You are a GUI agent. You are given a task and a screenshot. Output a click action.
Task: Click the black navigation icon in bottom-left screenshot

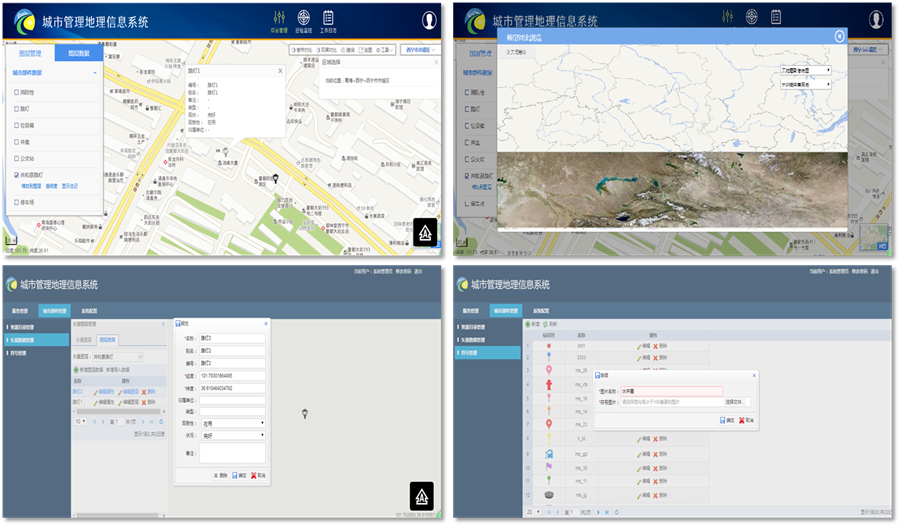422,496
